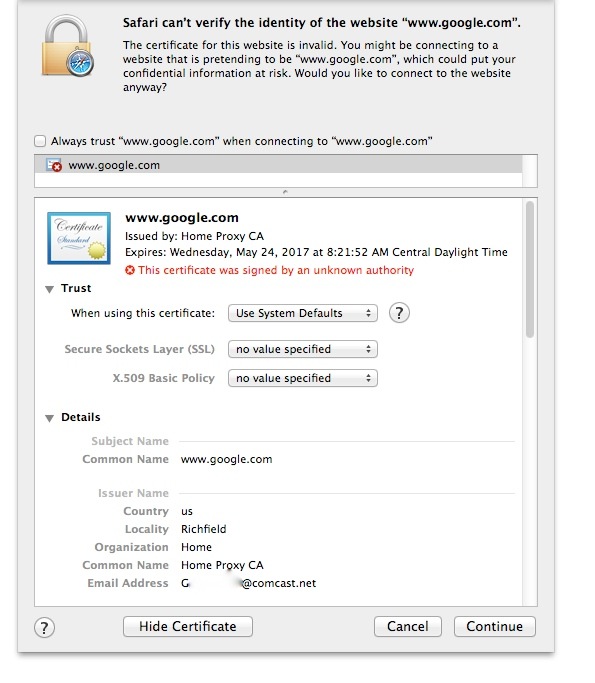Open the Secure Sockets Layer (SSL) dropdown
Image resolution: width=595 pixels, height=683 pixels.
(303, 349)
